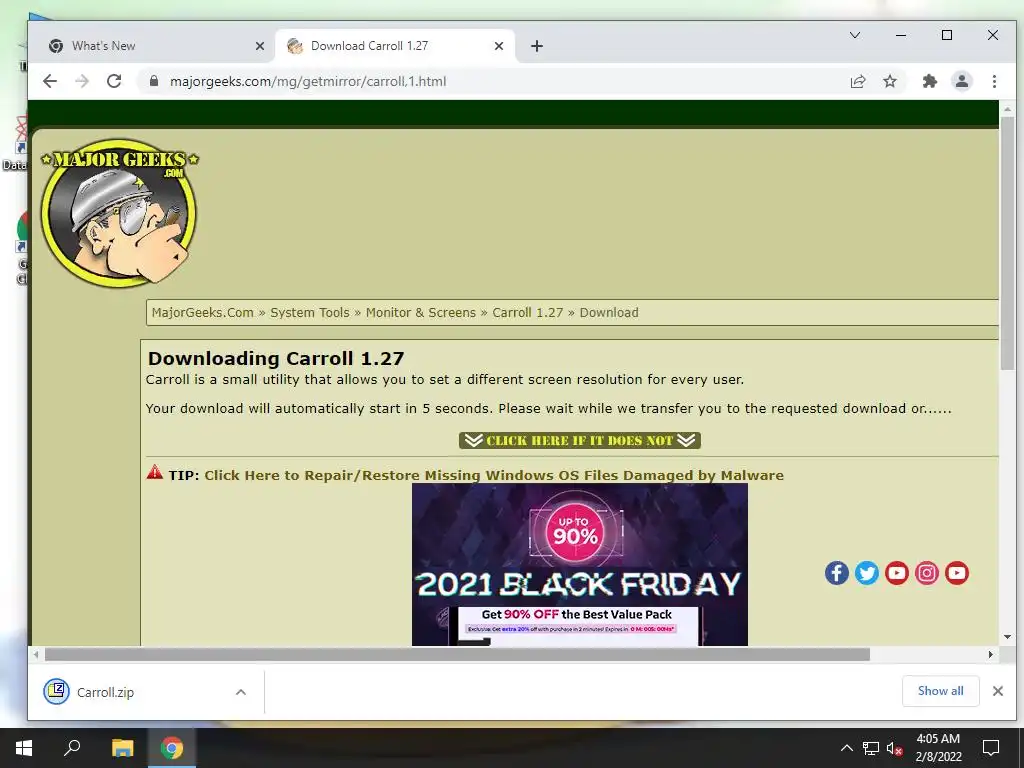Open the network tray icon
This screenshot has width=1024, height=768.
pyautogui.click(x=871, y=748)
